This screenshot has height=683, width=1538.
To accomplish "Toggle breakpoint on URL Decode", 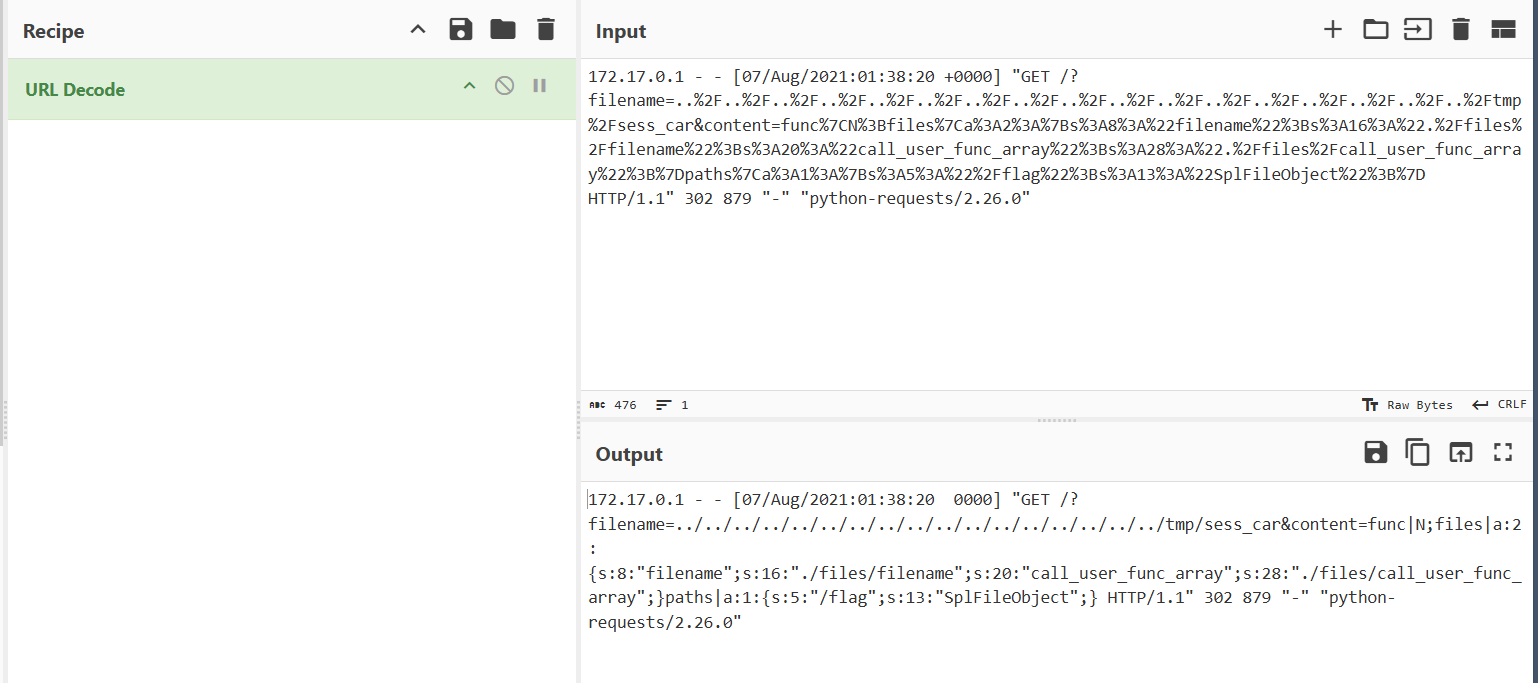I will (540, 86).
